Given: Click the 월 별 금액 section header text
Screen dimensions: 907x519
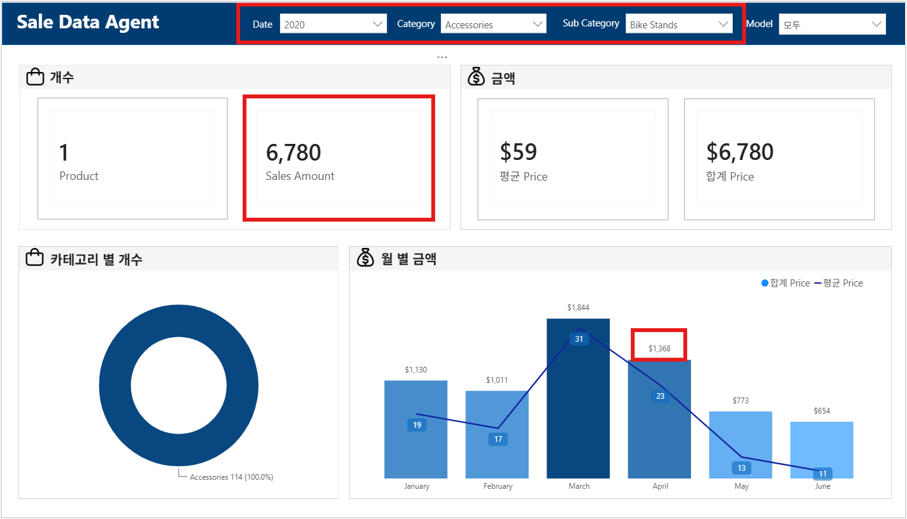Looking at the screenshot, I should pos(408,259).
